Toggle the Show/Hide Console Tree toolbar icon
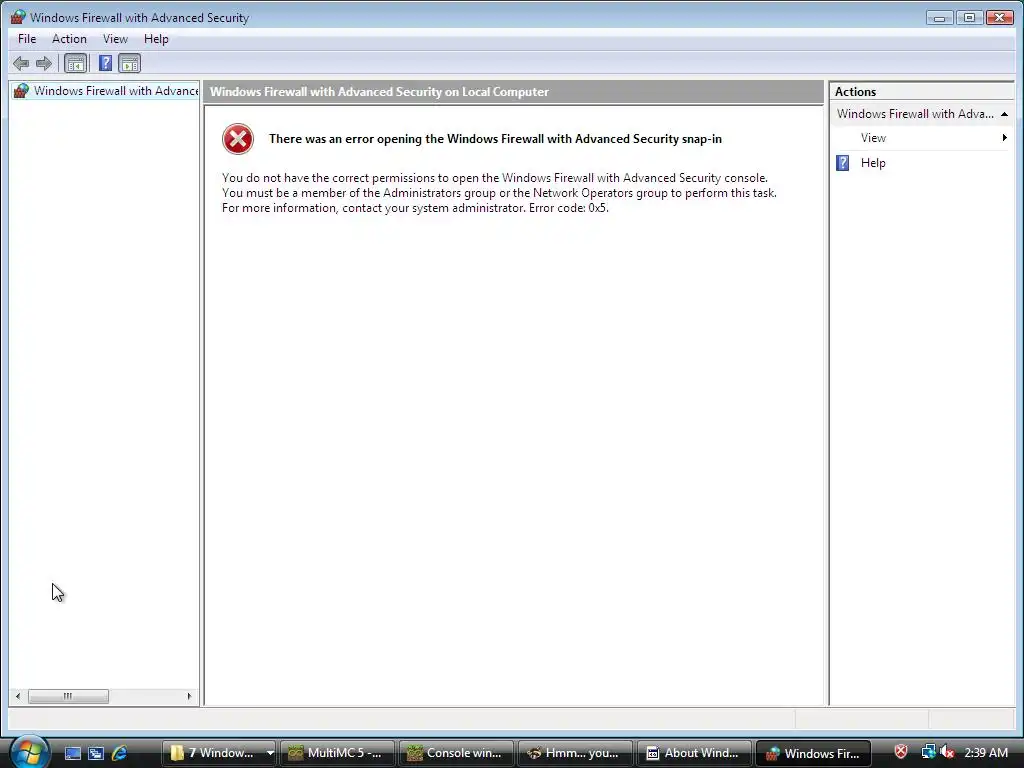 [76, 63]
